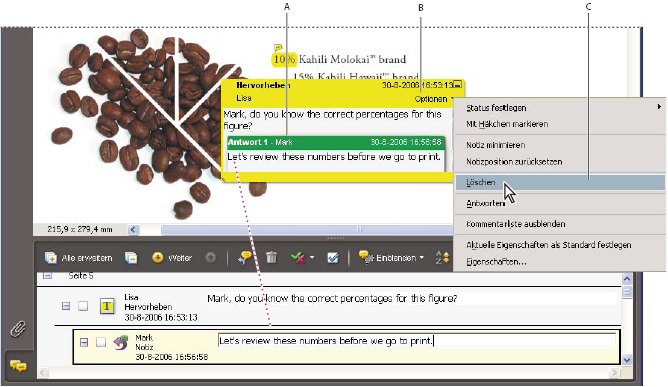
Task: Open the 'Optionen' menu in the note
Action: pos(433,99)
